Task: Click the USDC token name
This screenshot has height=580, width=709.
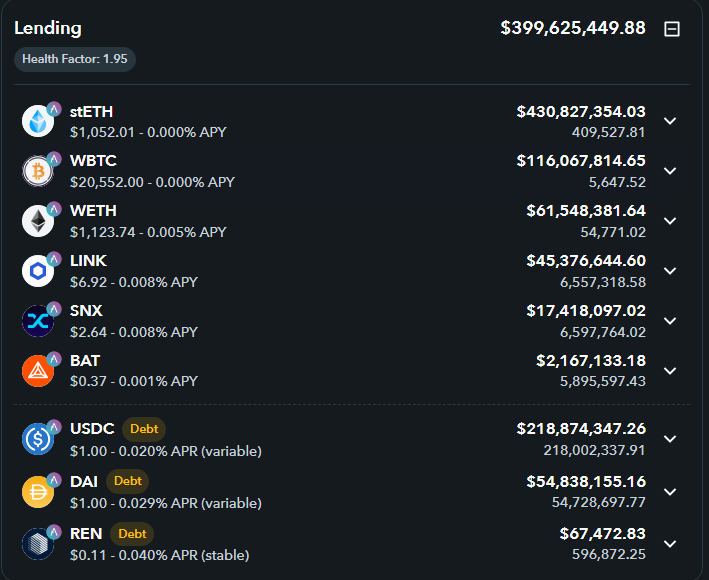Action: click(92, 429)
